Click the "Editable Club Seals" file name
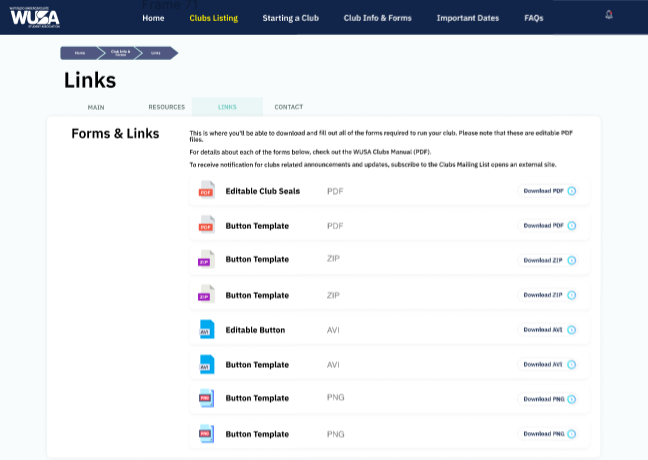 [x=263, y=191]
